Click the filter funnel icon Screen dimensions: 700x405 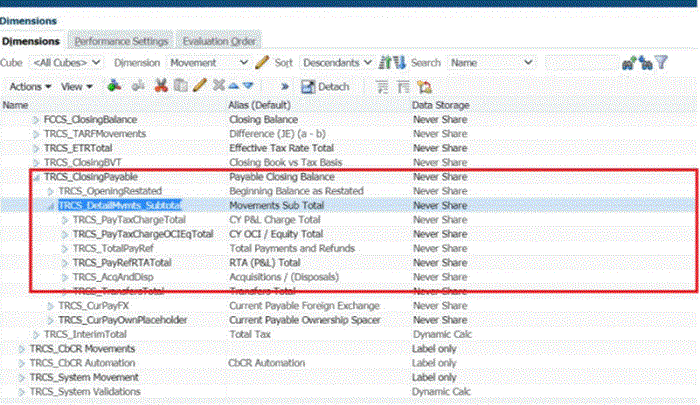662,62
